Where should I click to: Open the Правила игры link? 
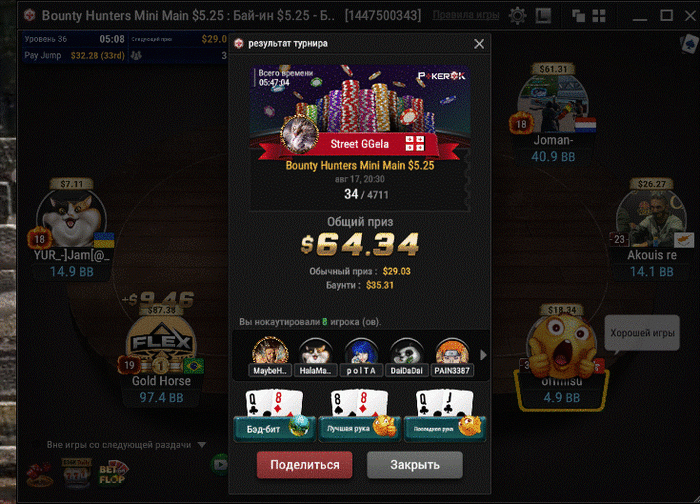[x=466, y=15]
